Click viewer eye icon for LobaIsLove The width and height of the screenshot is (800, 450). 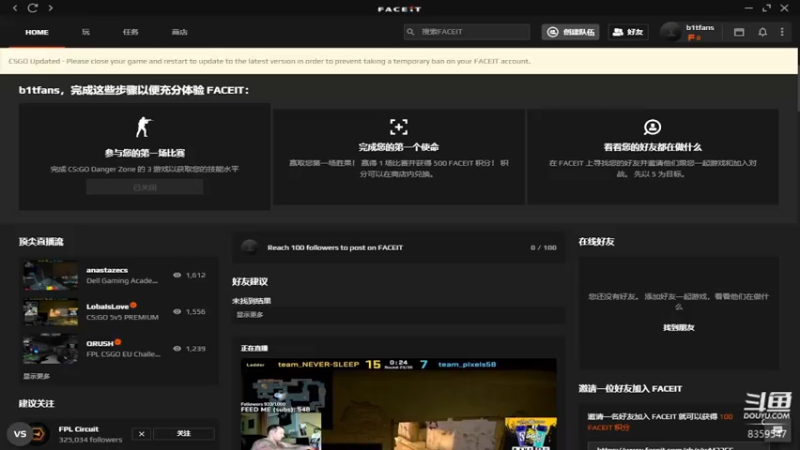[177, 311]
